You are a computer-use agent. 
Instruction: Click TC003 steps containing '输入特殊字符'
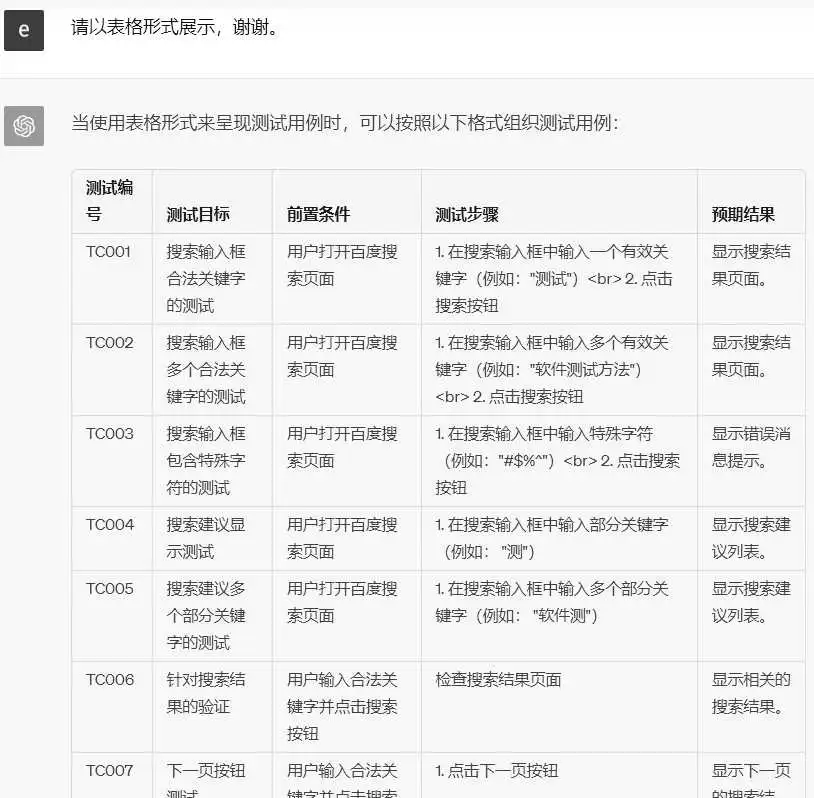tap(557, 461)
